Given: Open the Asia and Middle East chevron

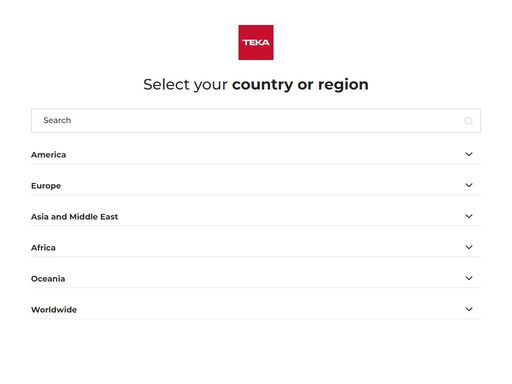Looking at the screenshot, I should (469, 216).
